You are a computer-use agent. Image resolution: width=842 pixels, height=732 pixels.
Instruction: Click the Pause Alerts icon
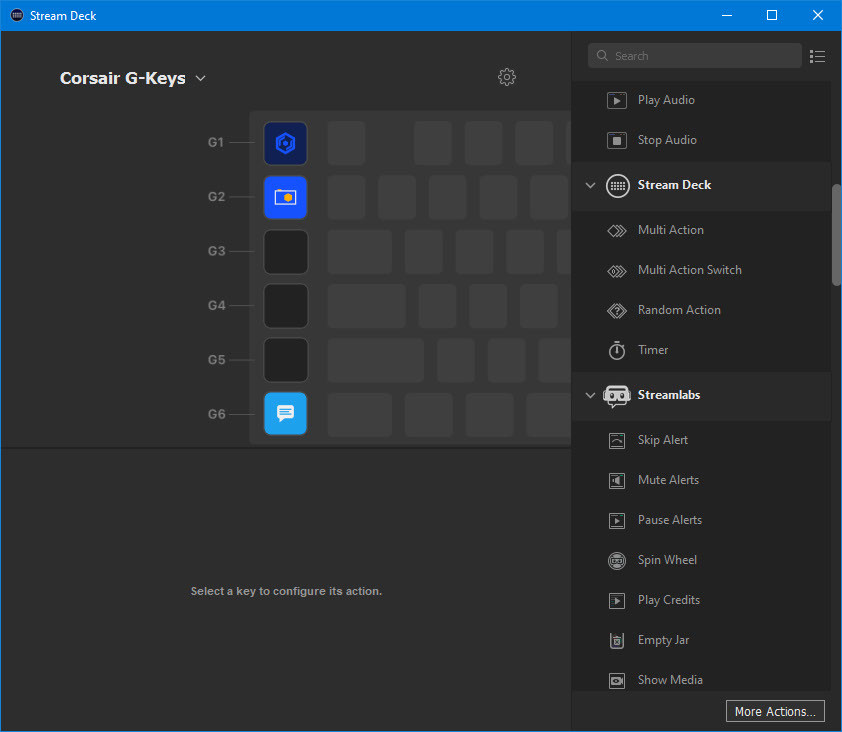(x=616, y=520)
